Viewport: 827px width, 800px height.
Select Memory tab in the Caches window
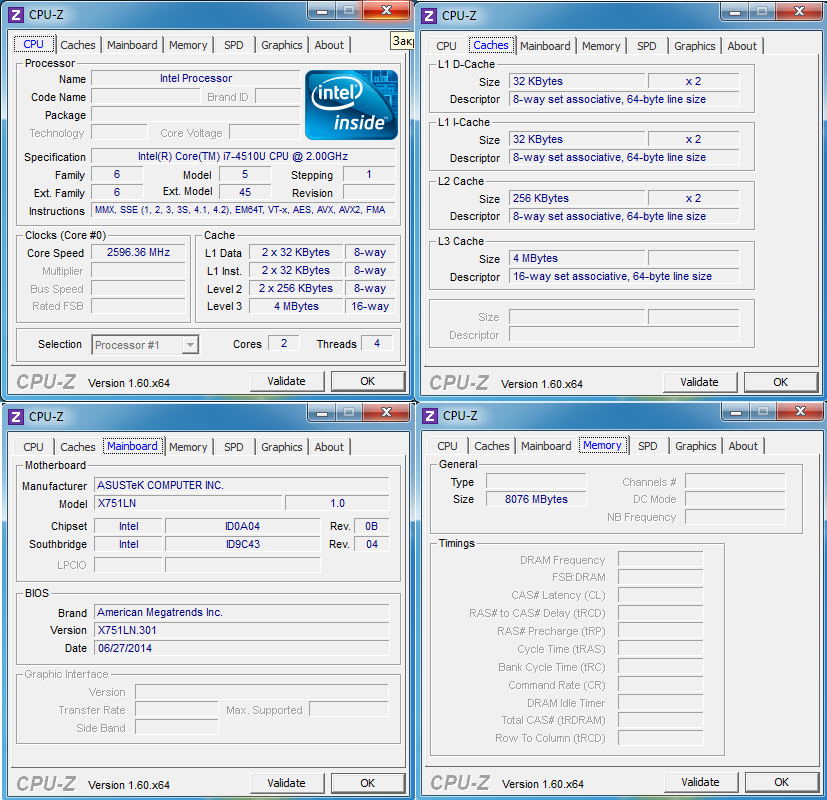[x=601, y=46]
